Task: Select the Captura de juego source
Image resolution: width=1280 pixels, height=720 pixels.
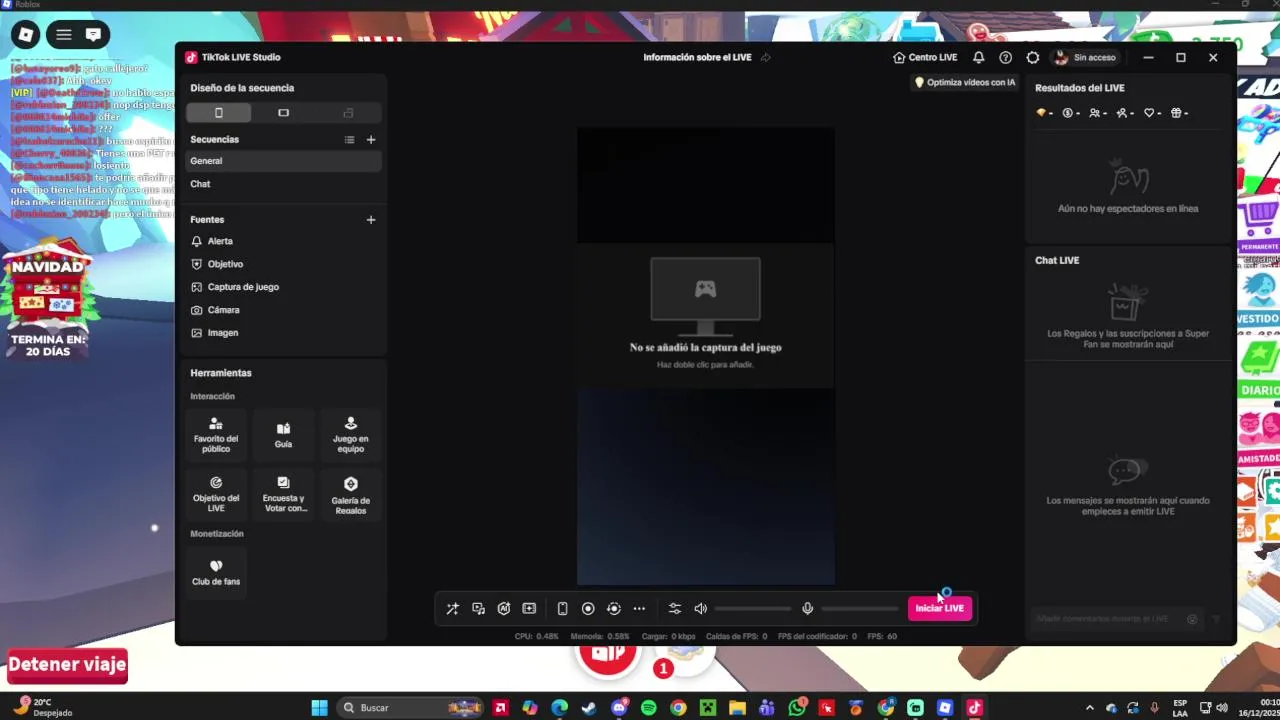Action: [x=283, y=287]
